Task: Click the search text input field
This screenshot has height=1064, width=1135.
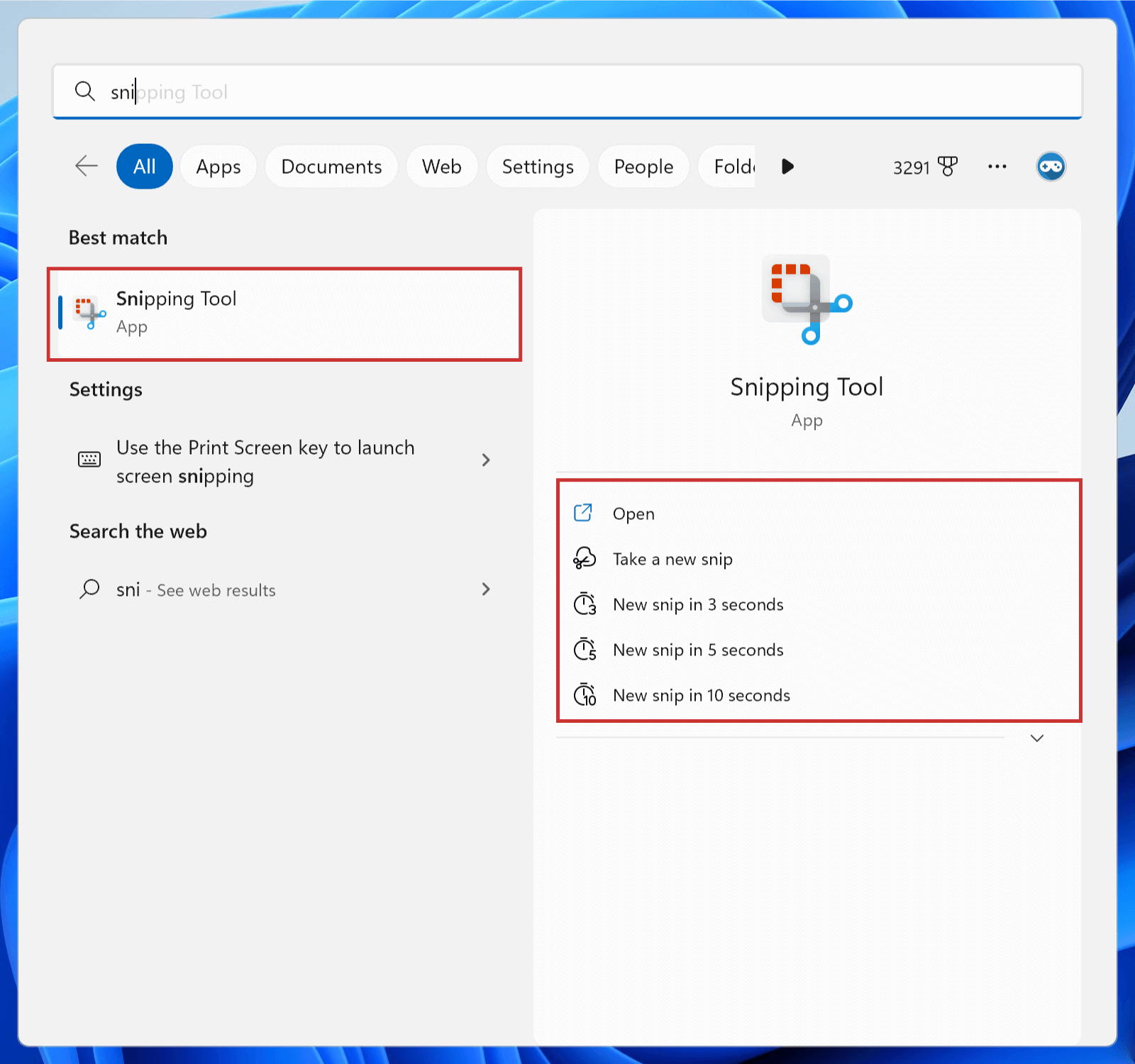Action: [567, 92]
